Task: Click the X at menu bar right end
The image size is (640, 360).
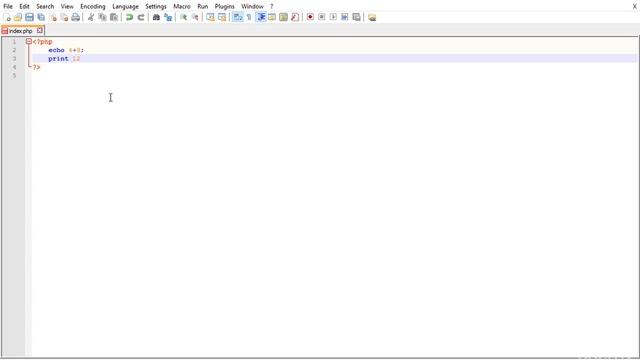Action: (635, 7)
